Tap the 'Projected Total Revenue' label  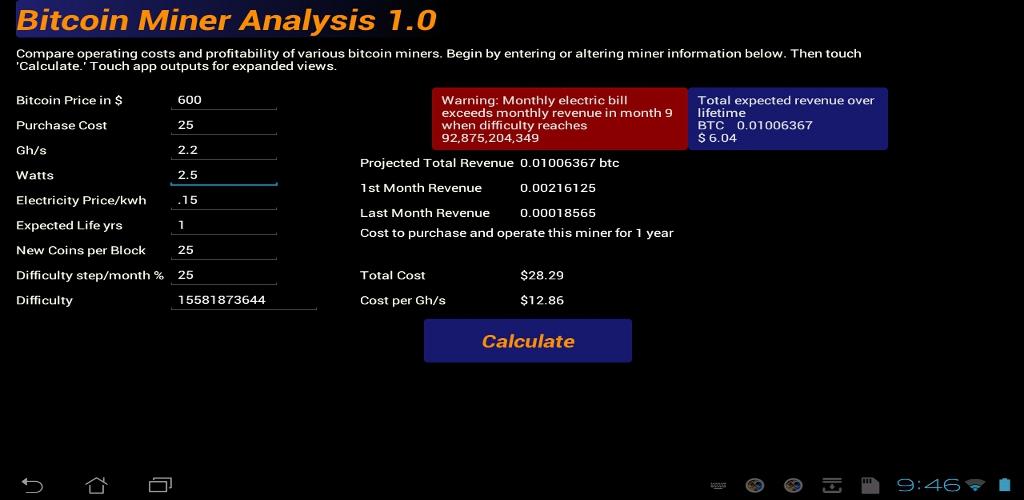(437, 163)
